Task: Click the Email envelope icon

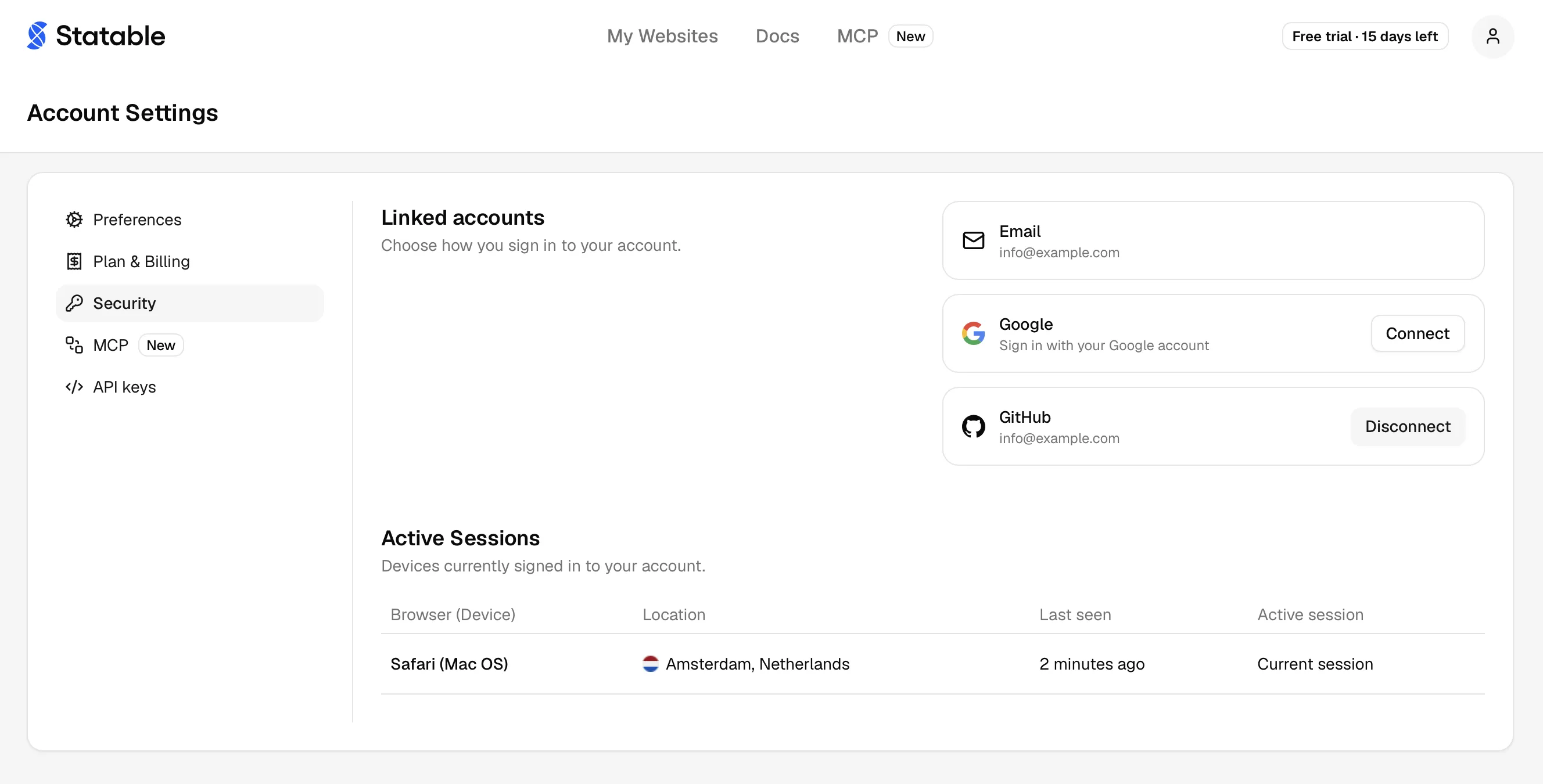Action: pyautogui.click(x=973, y=241)
